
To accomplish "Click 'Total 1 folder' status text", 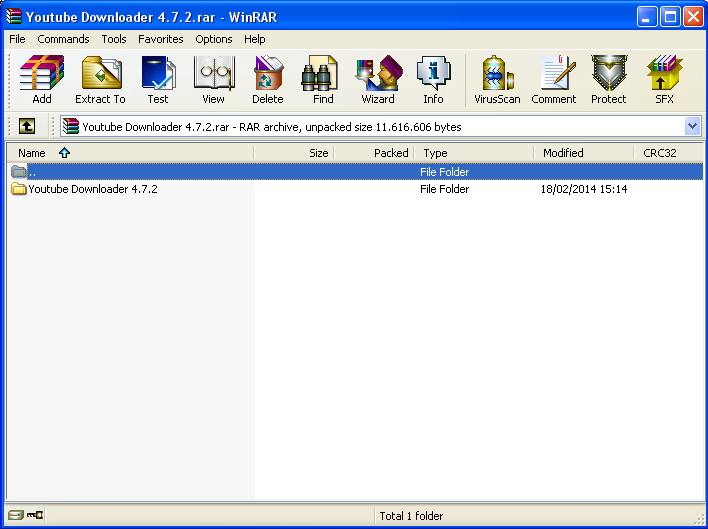I will point(411,515).
